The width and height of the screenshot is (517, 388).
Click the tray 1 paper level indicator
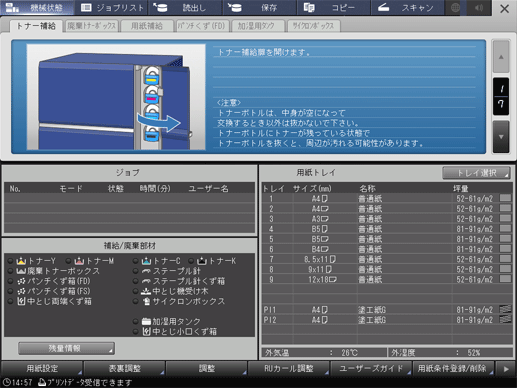505,198
